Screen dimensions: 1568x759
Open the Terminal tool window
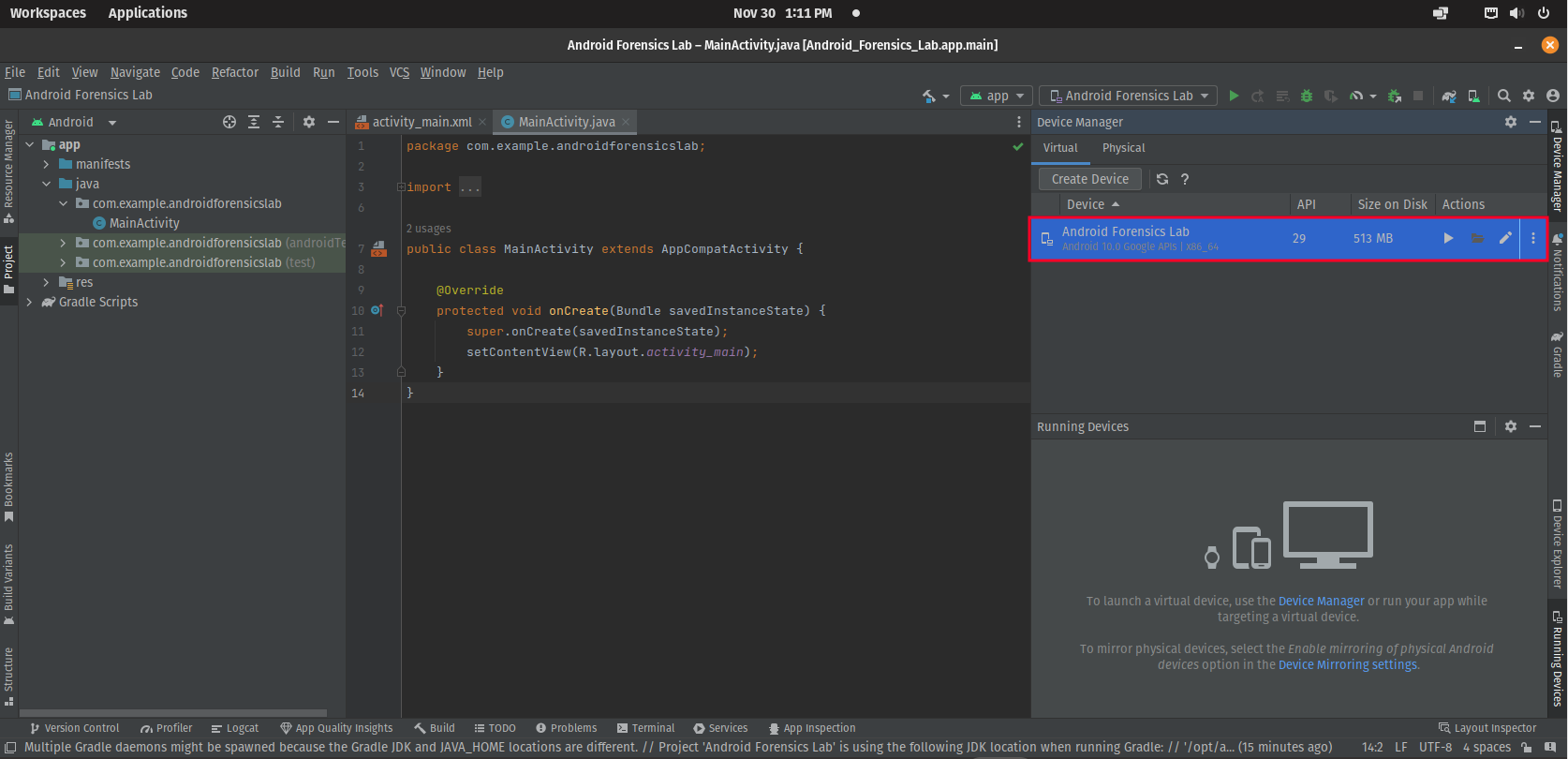point(645,728)
